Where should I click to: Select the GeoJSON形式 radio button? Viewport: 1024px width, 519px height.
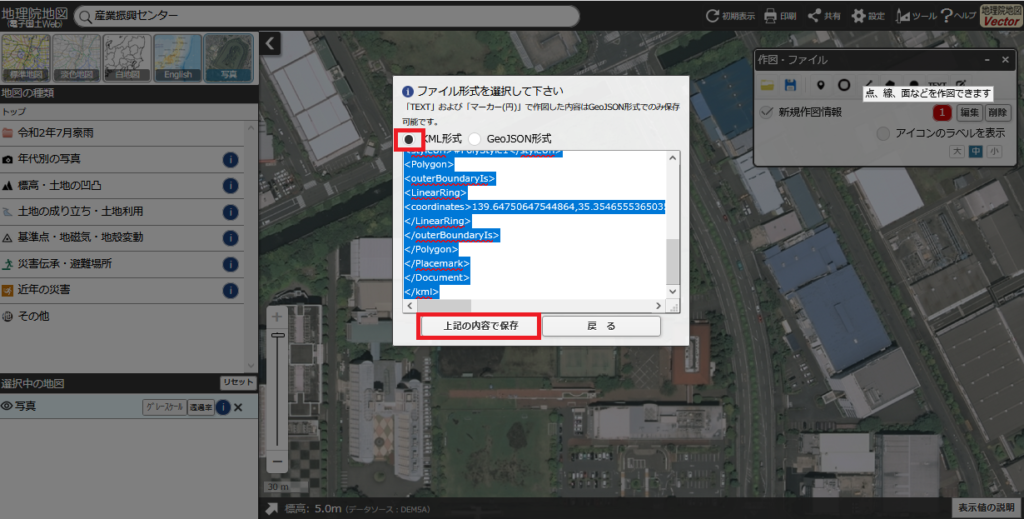475,139
